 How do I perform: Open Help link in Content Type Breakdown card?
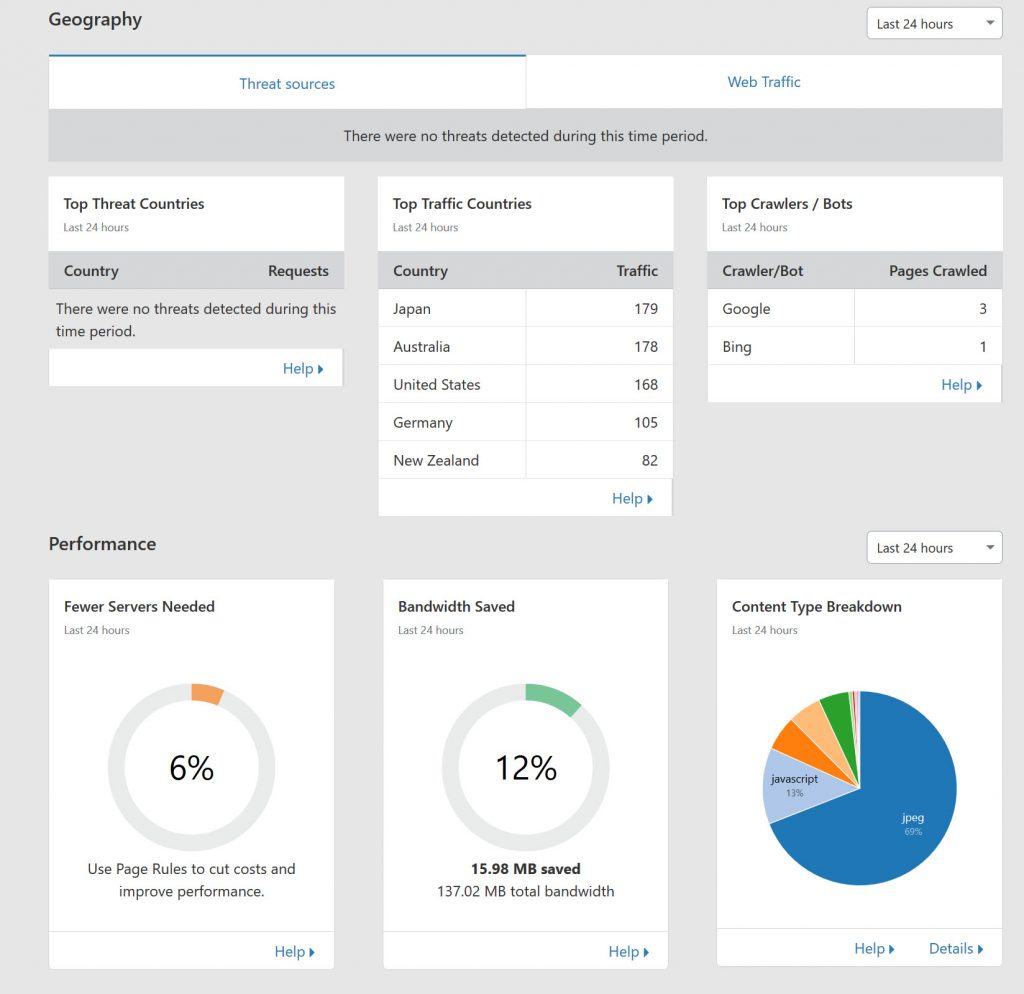[874, 948]
